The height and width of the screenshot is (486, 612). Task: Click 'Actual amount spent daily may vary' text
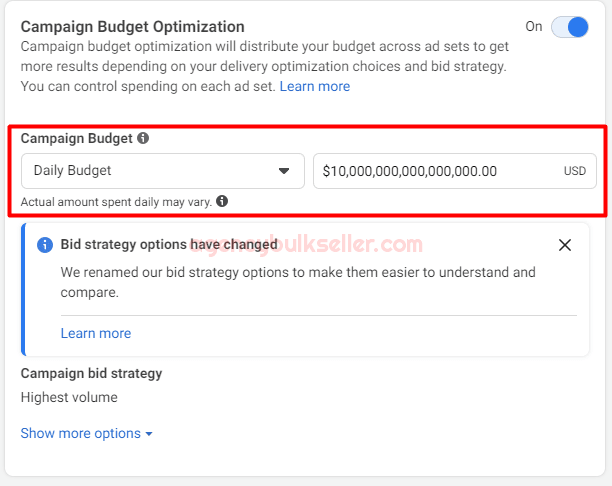pos(116,201)
